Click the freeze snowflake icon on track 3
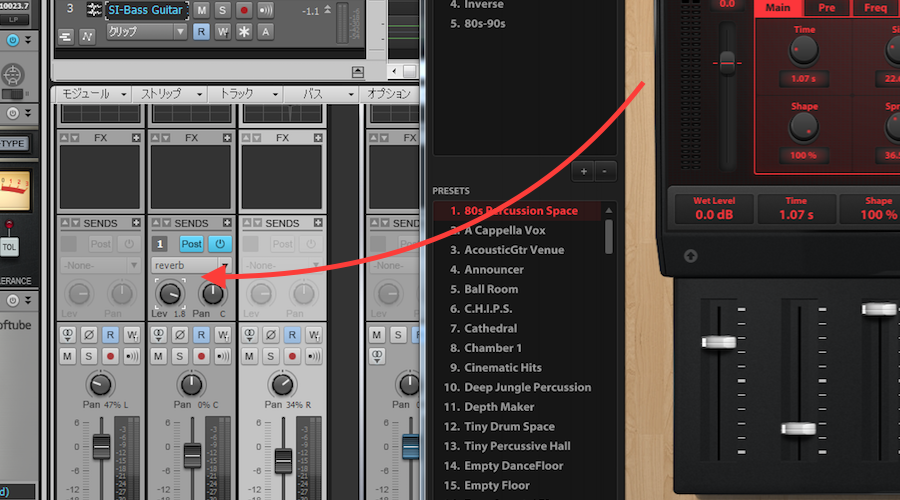 [244, 32]
